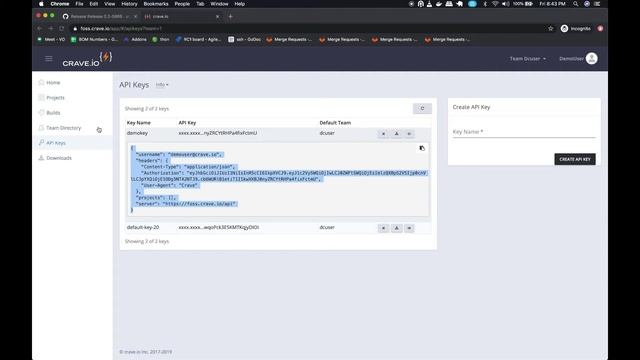Image resolution: width=640 pixels, height=360 pixels.
Task: Focus the Key Name input field
Action: (x=524, y=132)
